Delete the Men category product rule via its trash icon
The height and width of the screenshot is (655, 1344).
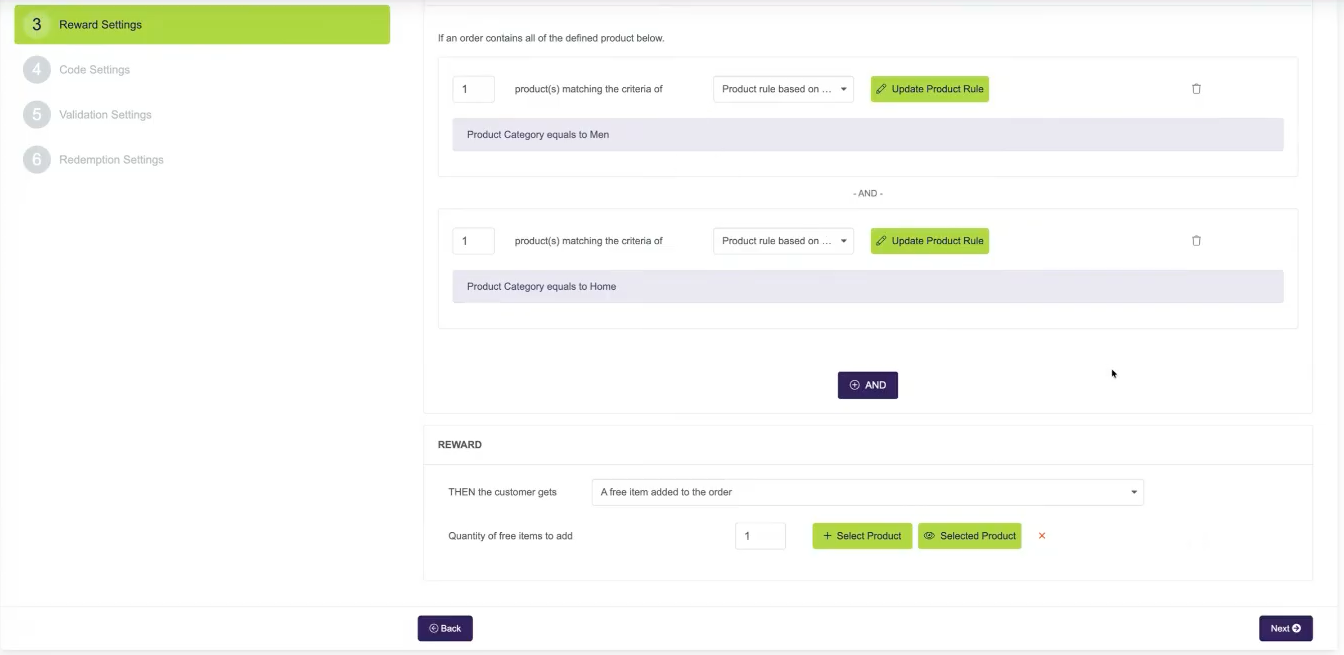pyautogui.click(x=1196, y=89)
